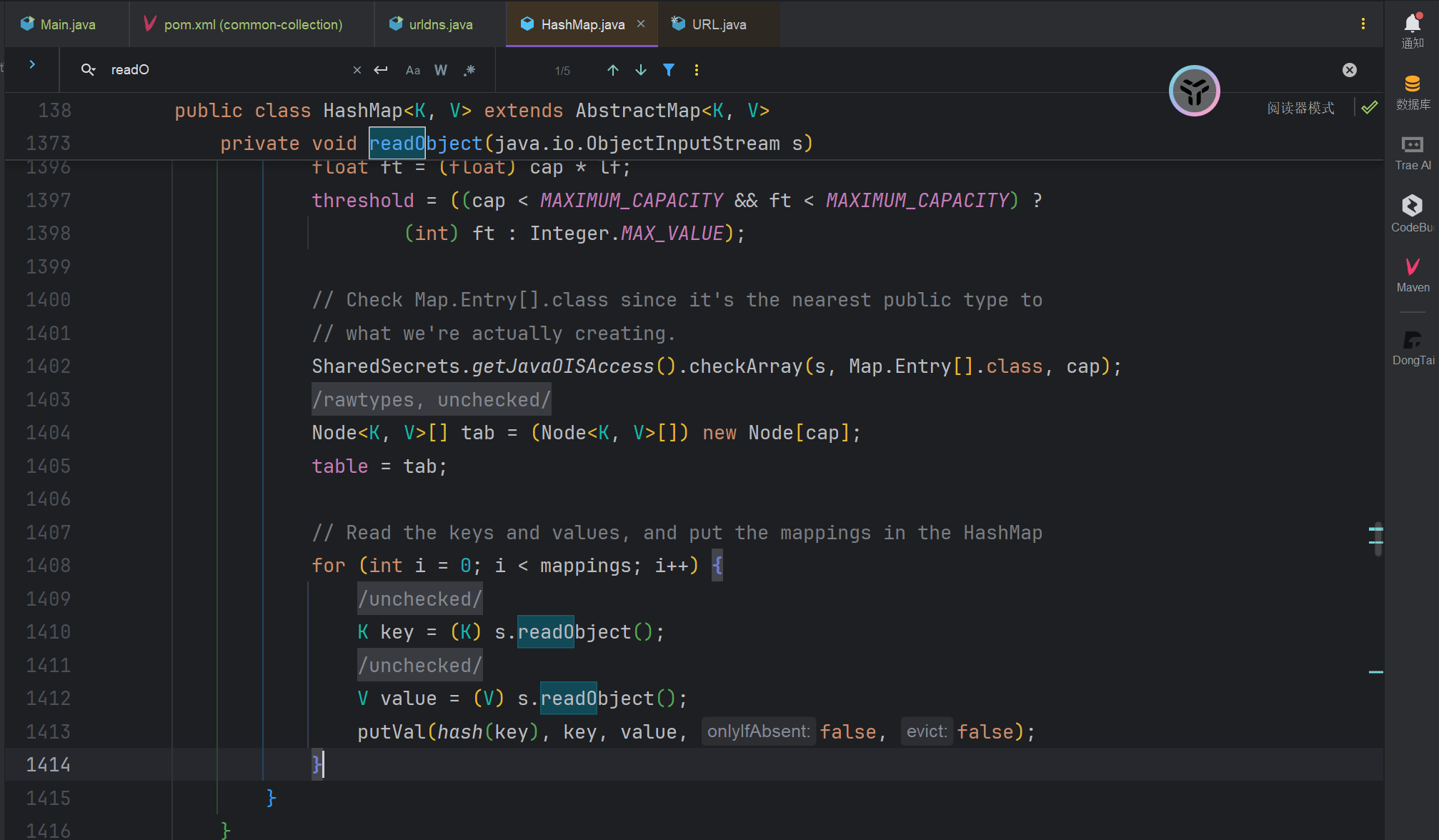Image resolution: width=1439 pixels, height=840 pixels.
Task: Switch to the URL.java tab
Action: [x=718, y=24]
